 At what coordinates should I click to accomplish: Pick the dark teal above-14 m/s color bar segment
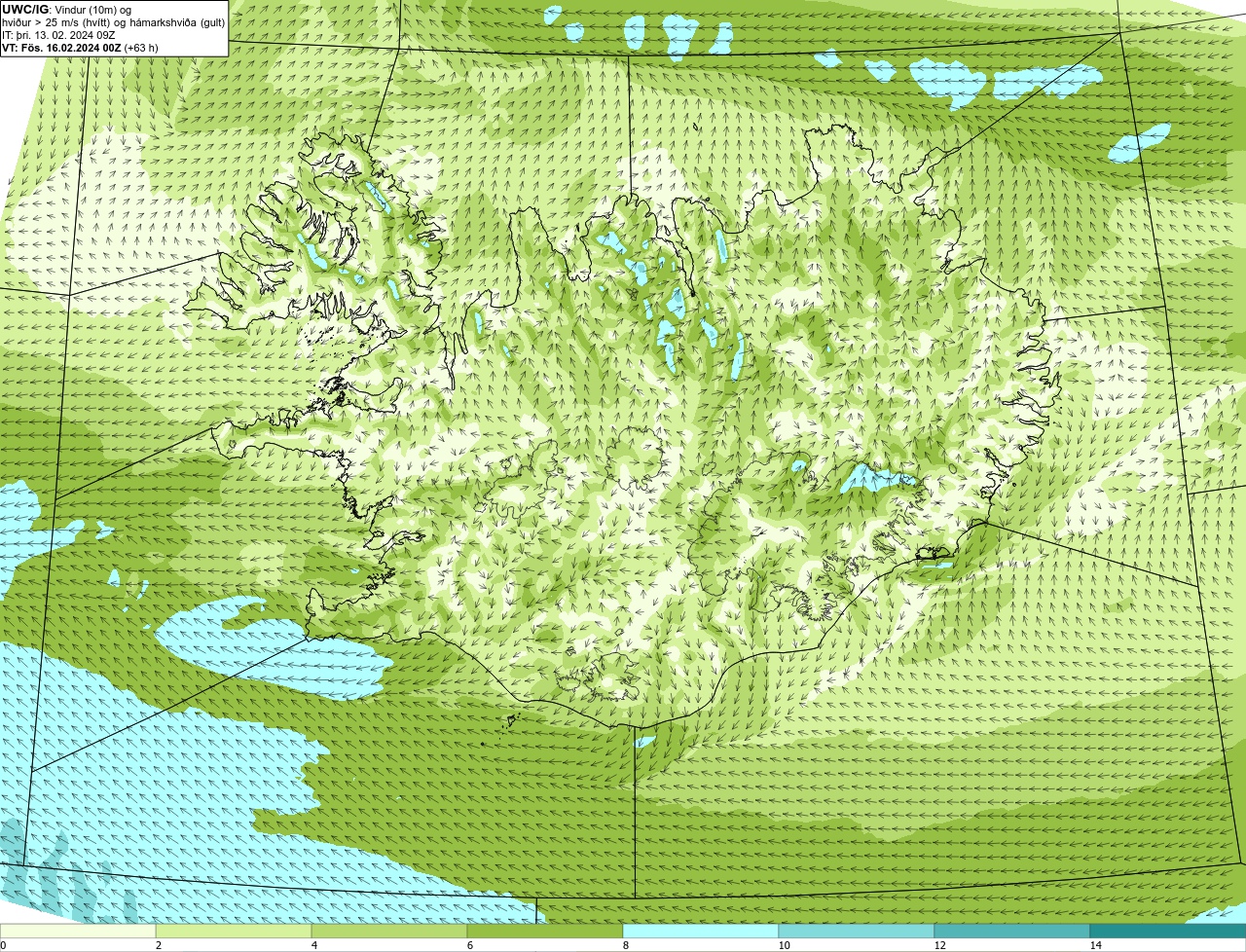click(1168, 932)
